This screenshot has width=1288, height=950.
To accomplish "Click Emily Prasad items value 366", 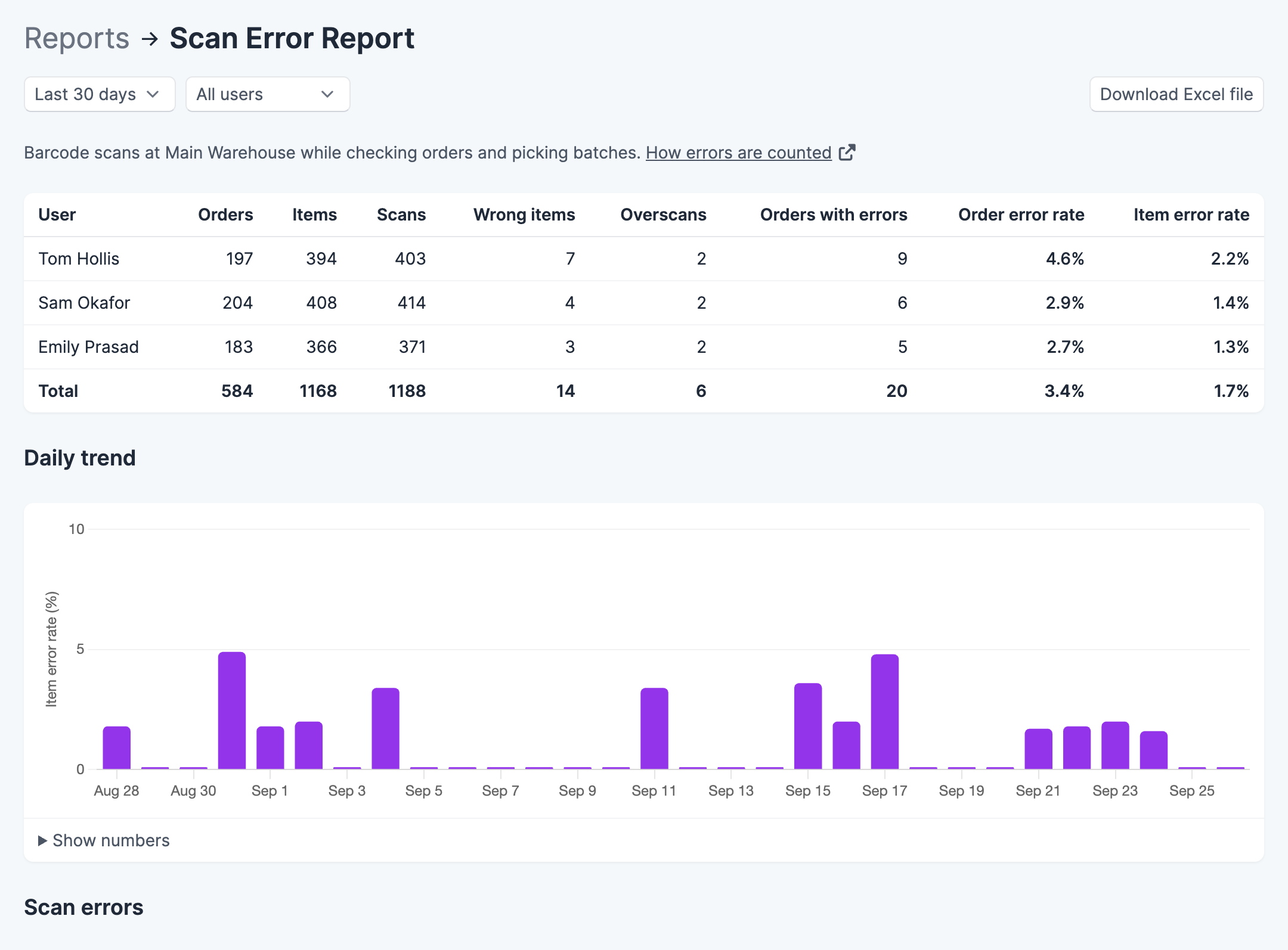I will tap(321, 347).
